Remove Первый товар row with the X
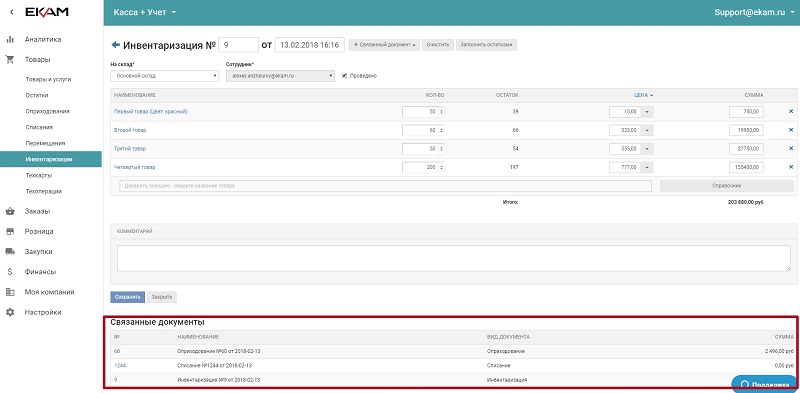The width and height of the screenshot is (800, 393). click(791, 111)
